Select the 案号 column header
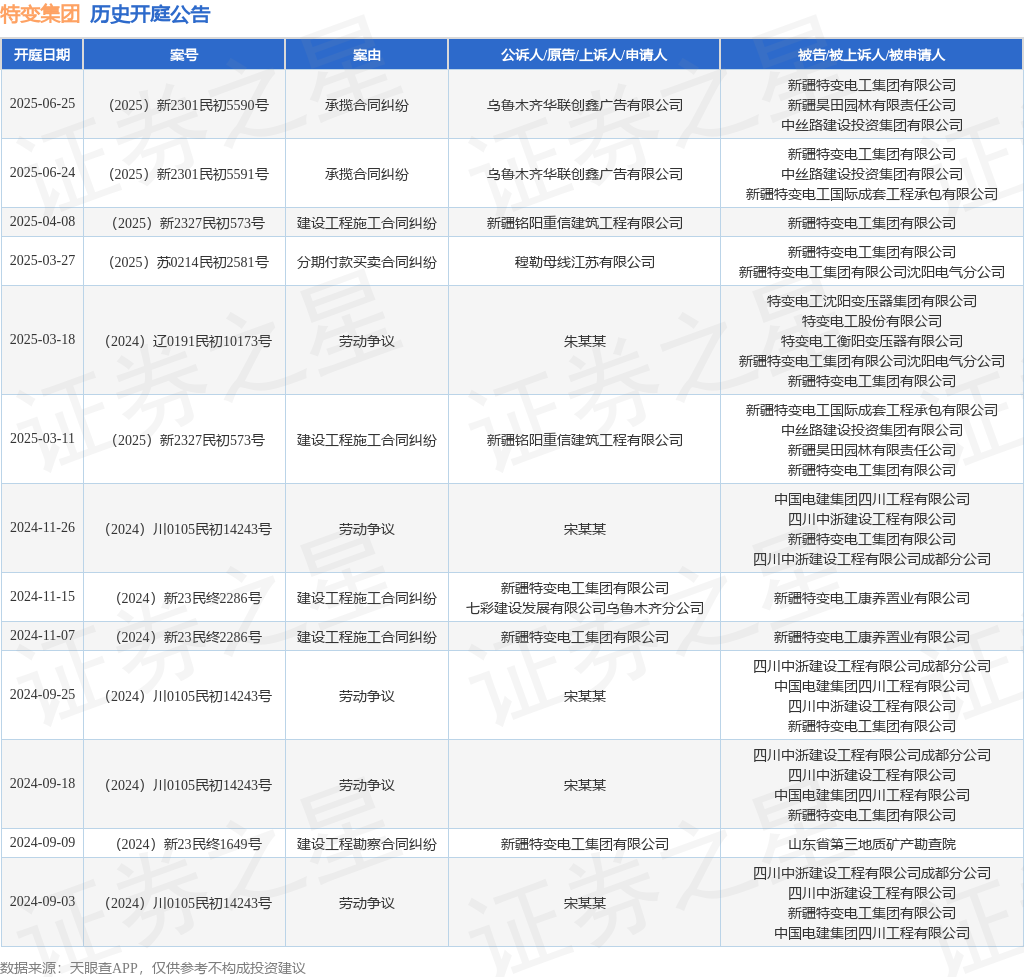The height and width of the screenshot is (977, 1024). coord(184,55)
